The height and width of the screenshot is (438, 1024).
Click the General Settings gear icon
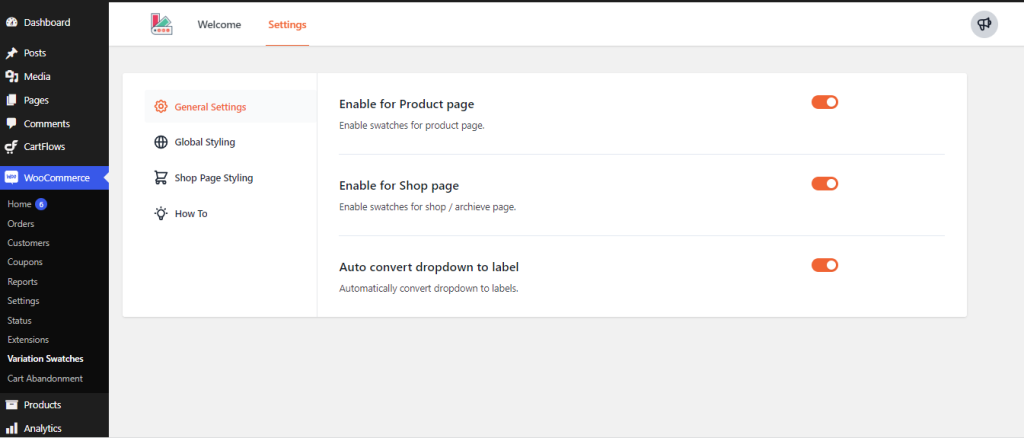(x=161, y=107)
